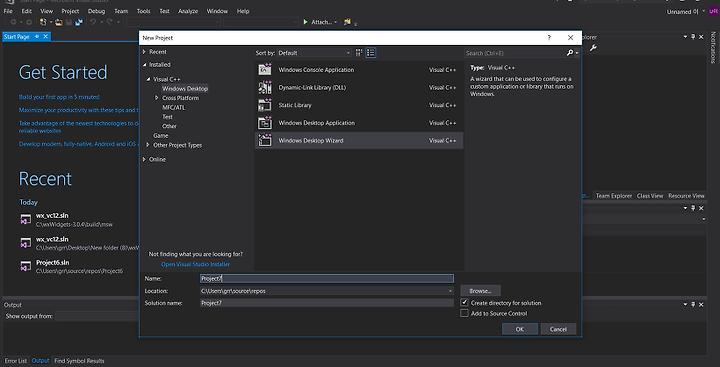720x367 pixels.
Task: Open the Attach button dropdown arrow
Action: 336,22
